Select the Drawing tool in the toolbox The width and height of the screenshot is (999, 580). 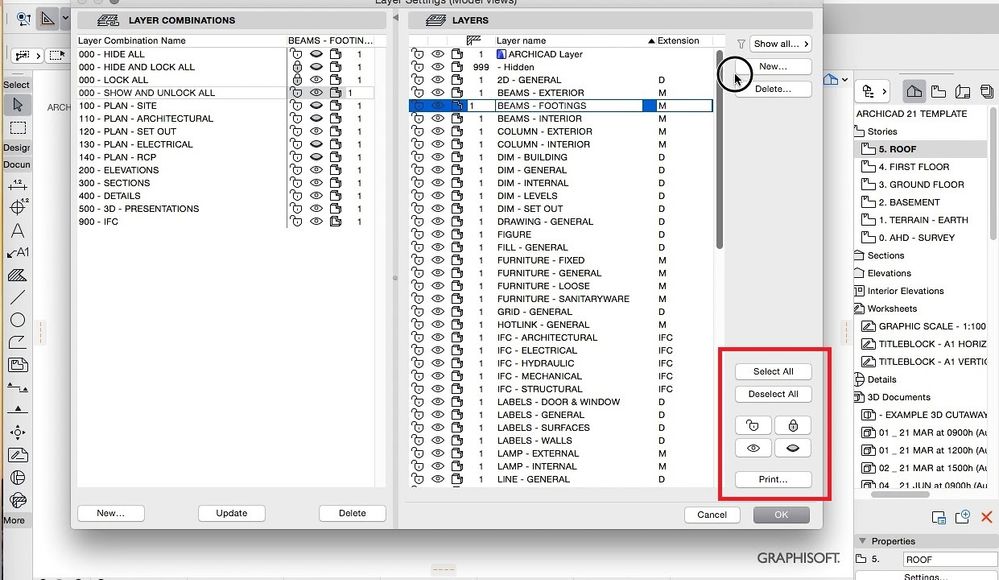tap(17, 365)
